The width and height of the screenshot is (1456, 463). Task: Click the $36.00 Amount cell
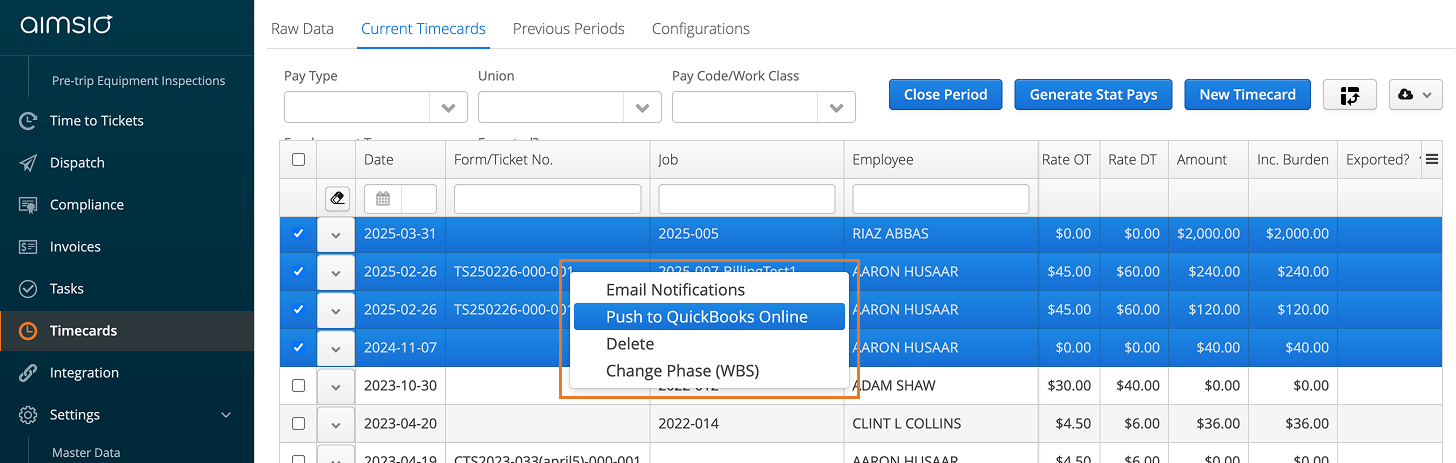coord(1208,424)
